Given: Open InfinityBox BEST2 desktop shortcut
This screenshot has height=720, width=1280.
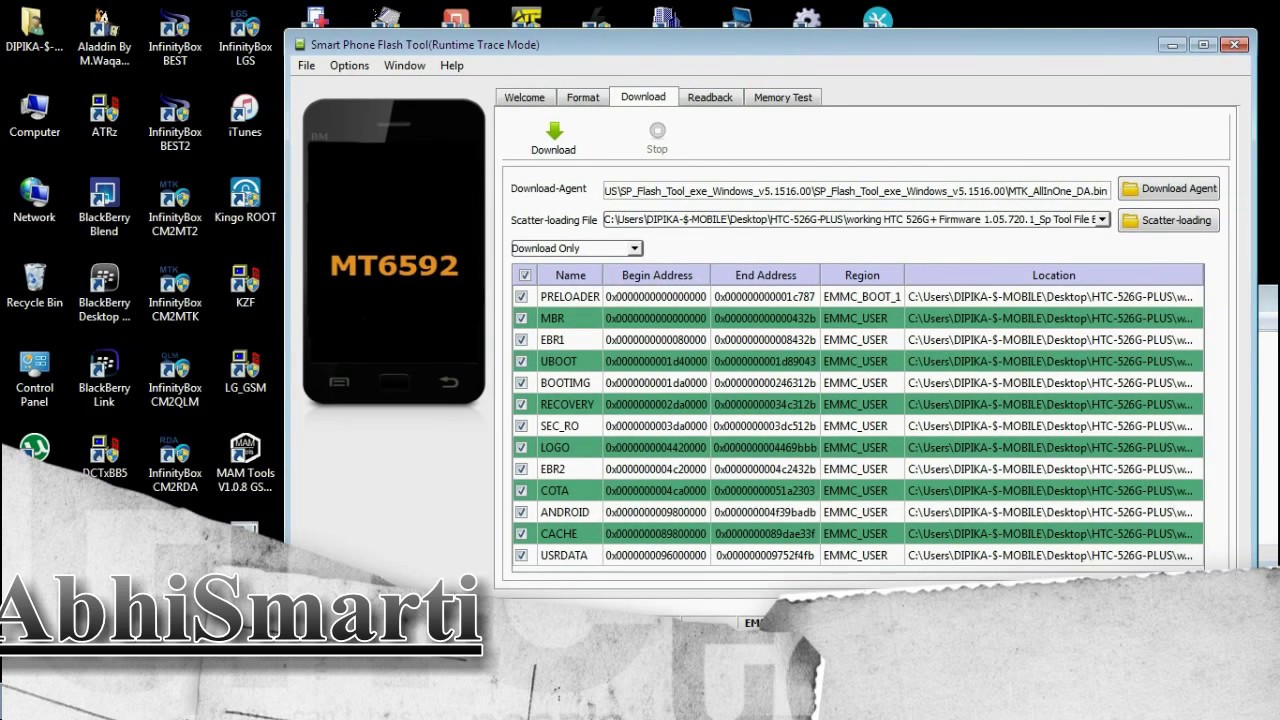Looking at the screenshot, I should click(x=175, y=122).
